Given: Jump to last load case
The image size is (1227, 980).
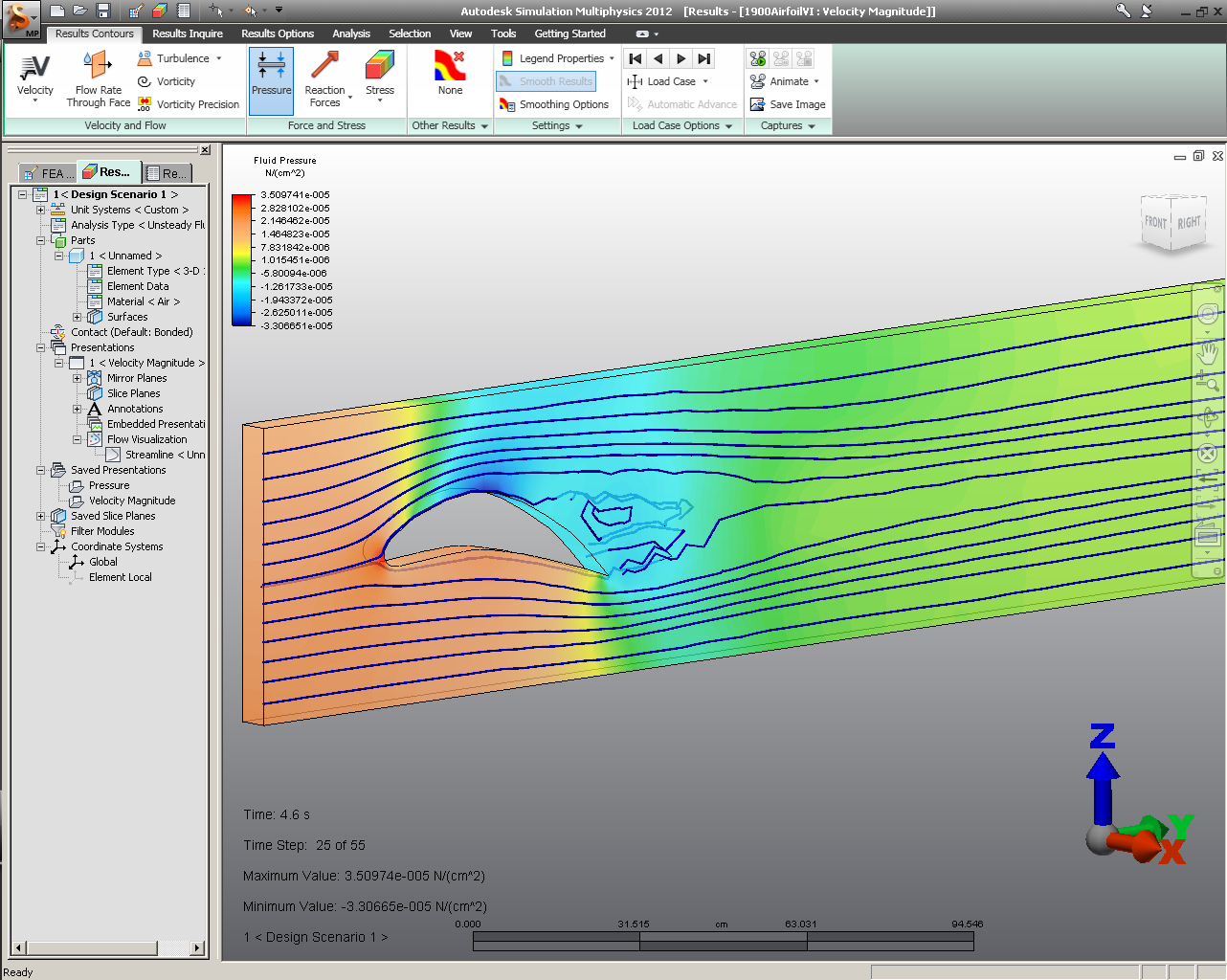Looking at the screenshot, I should [x=704, y=58].
